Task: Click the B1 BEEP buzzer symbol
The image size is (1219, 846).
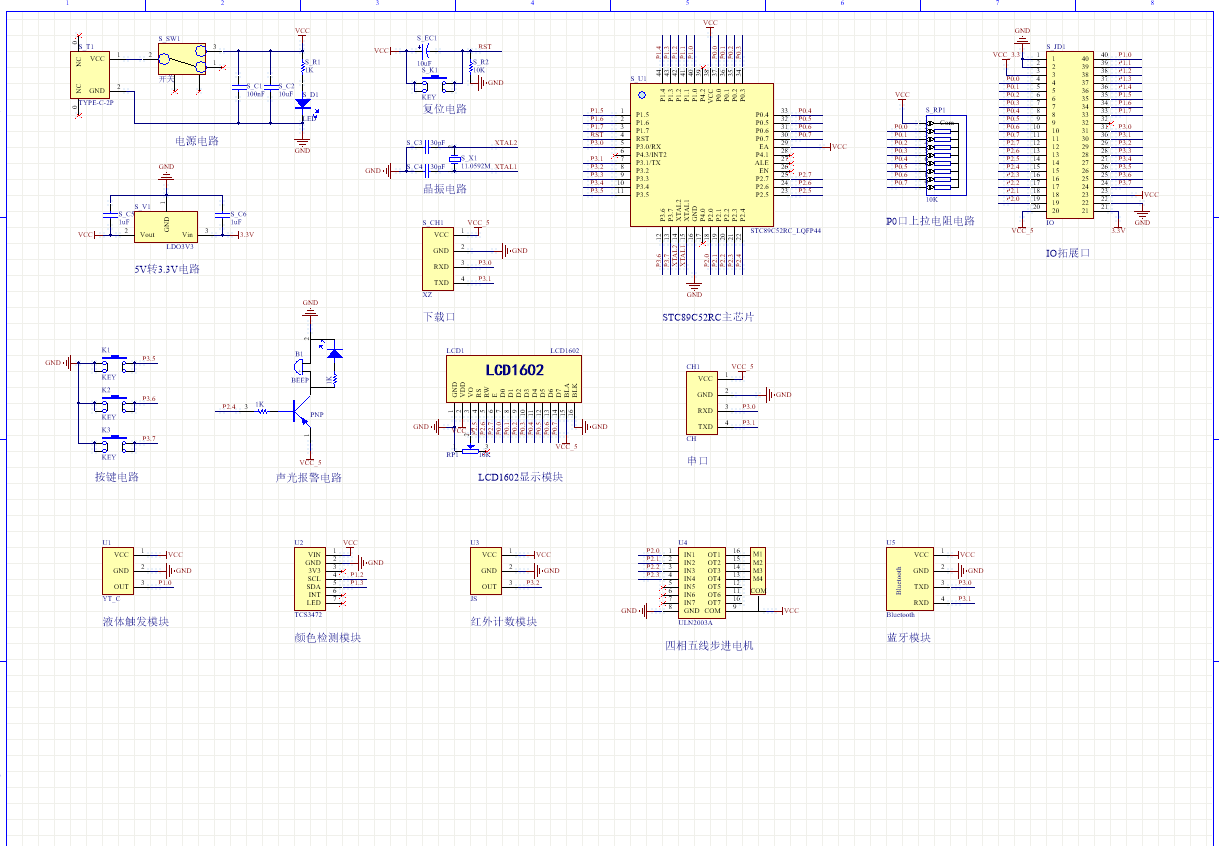Action: click(302, 368)
